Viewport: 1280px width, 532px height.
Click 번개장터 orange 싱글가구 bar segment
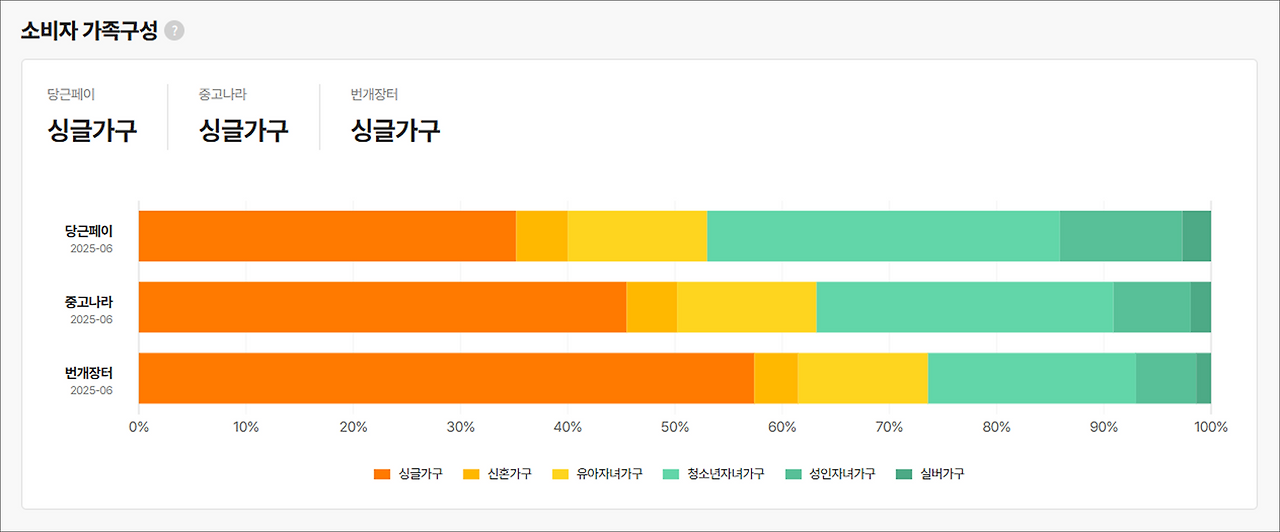(446, 378)
